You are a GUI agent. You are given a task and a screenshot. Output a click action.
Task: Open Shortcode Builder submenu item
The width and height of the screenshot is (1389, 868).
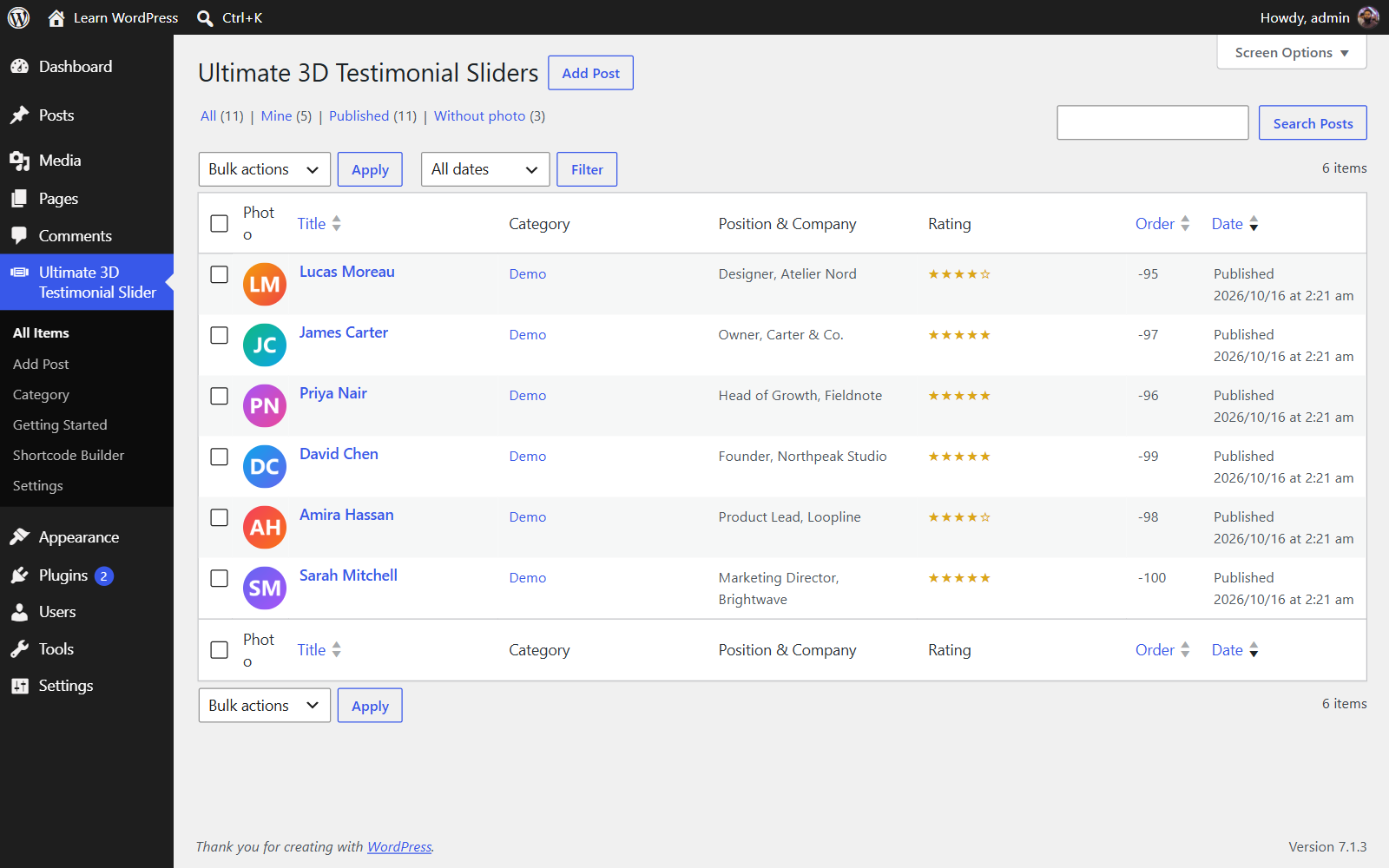click(x=69, y=456)
